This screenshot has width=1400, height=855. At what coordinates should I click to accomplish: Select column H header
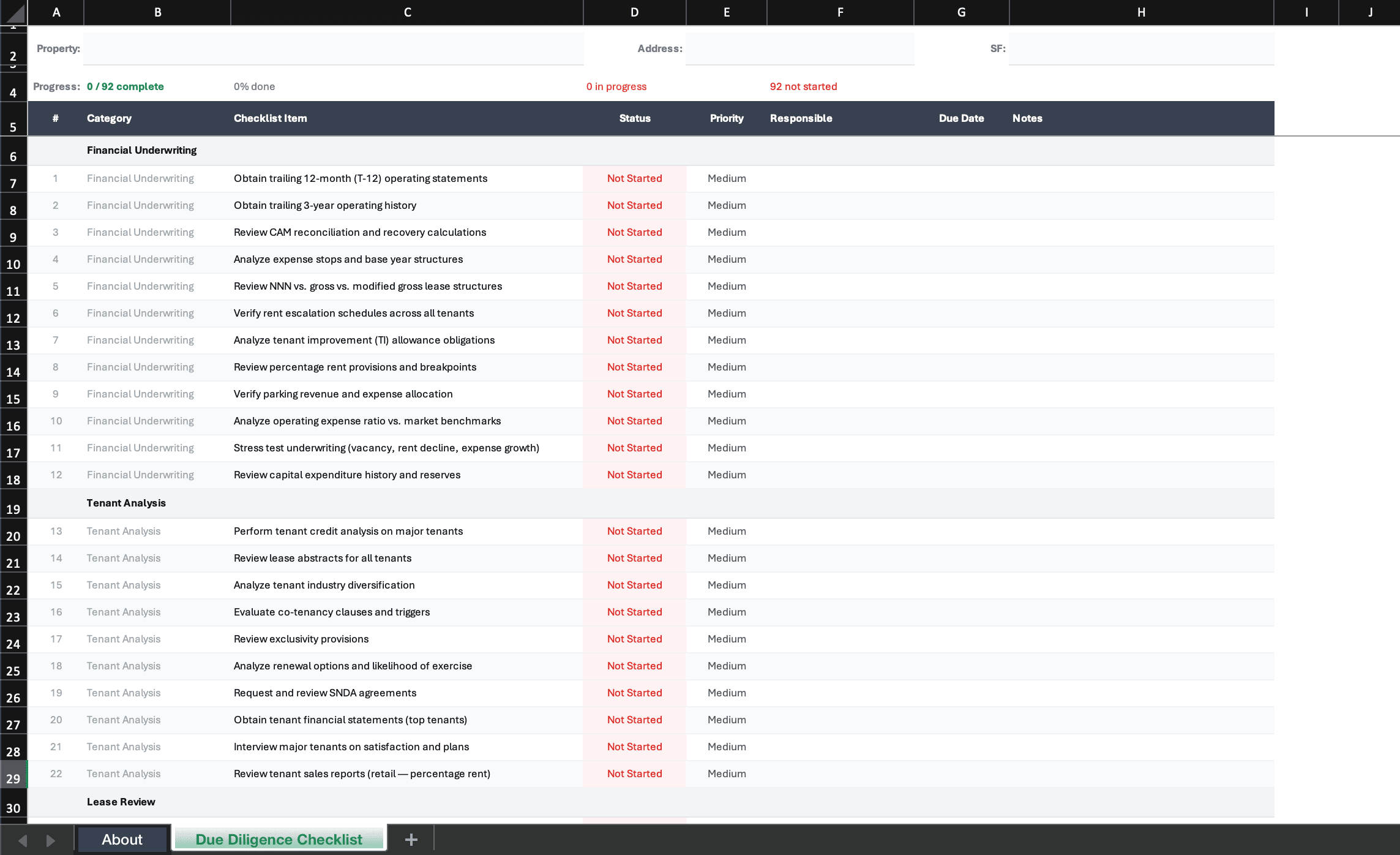(x=1141, y=12)
